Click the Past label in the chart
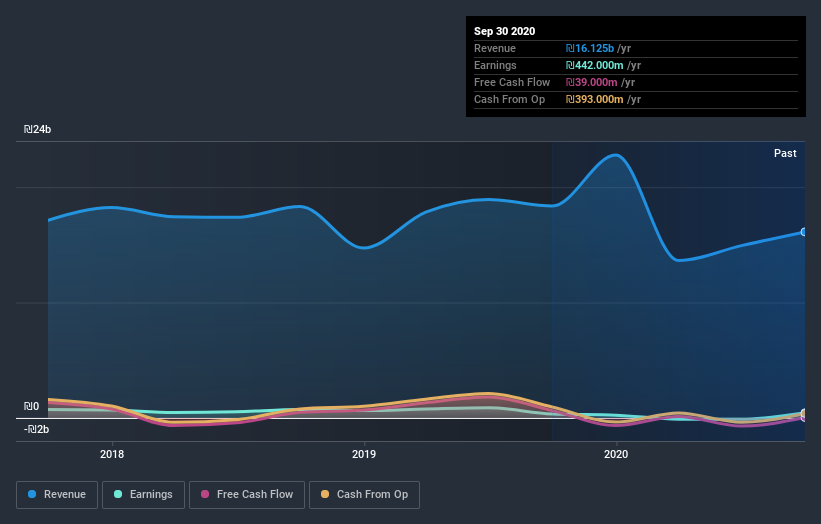 pos(785,153)
